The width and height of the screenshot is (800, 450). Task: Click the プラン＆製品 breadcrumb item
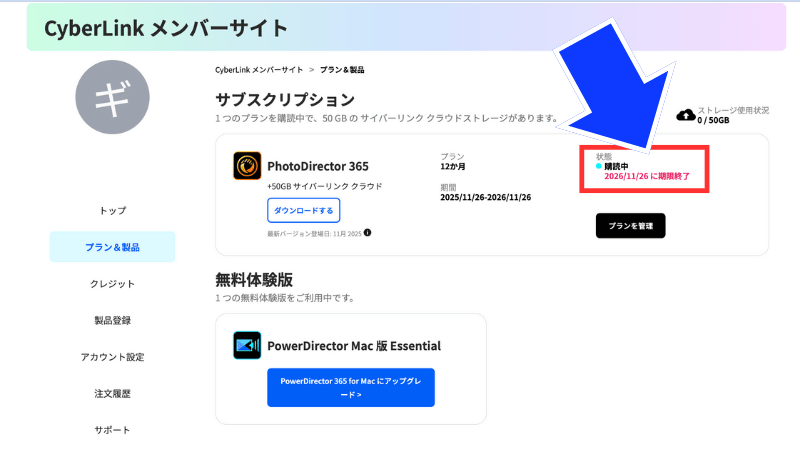tap(342, 70)
